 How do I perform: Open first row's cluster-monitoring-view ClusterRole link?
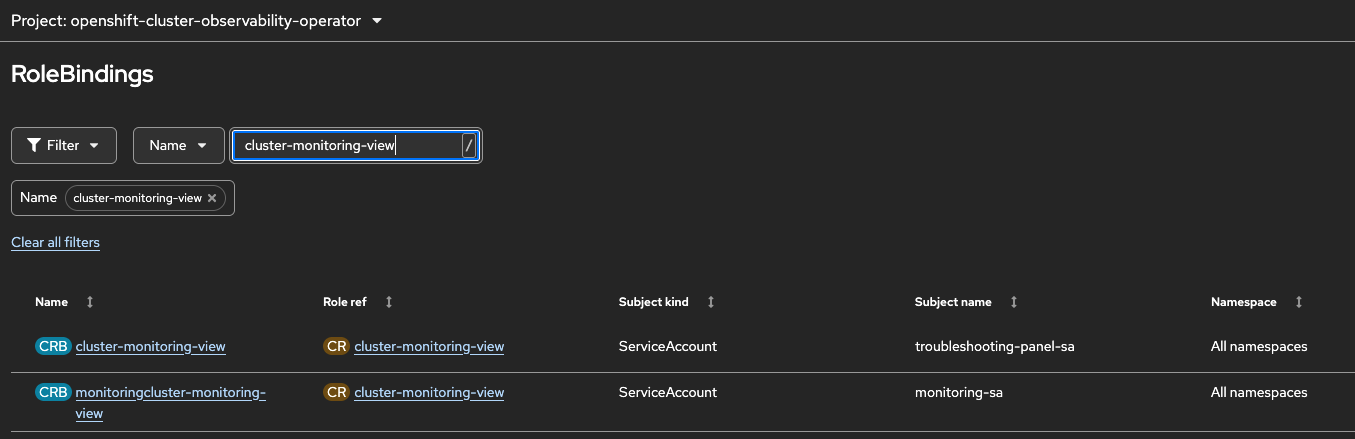429,347
